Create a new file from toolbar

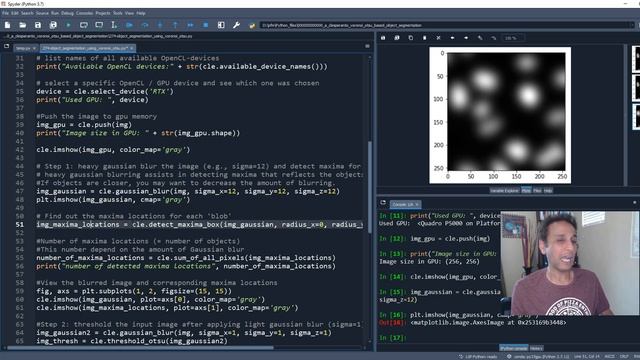(x=7, y=25)
